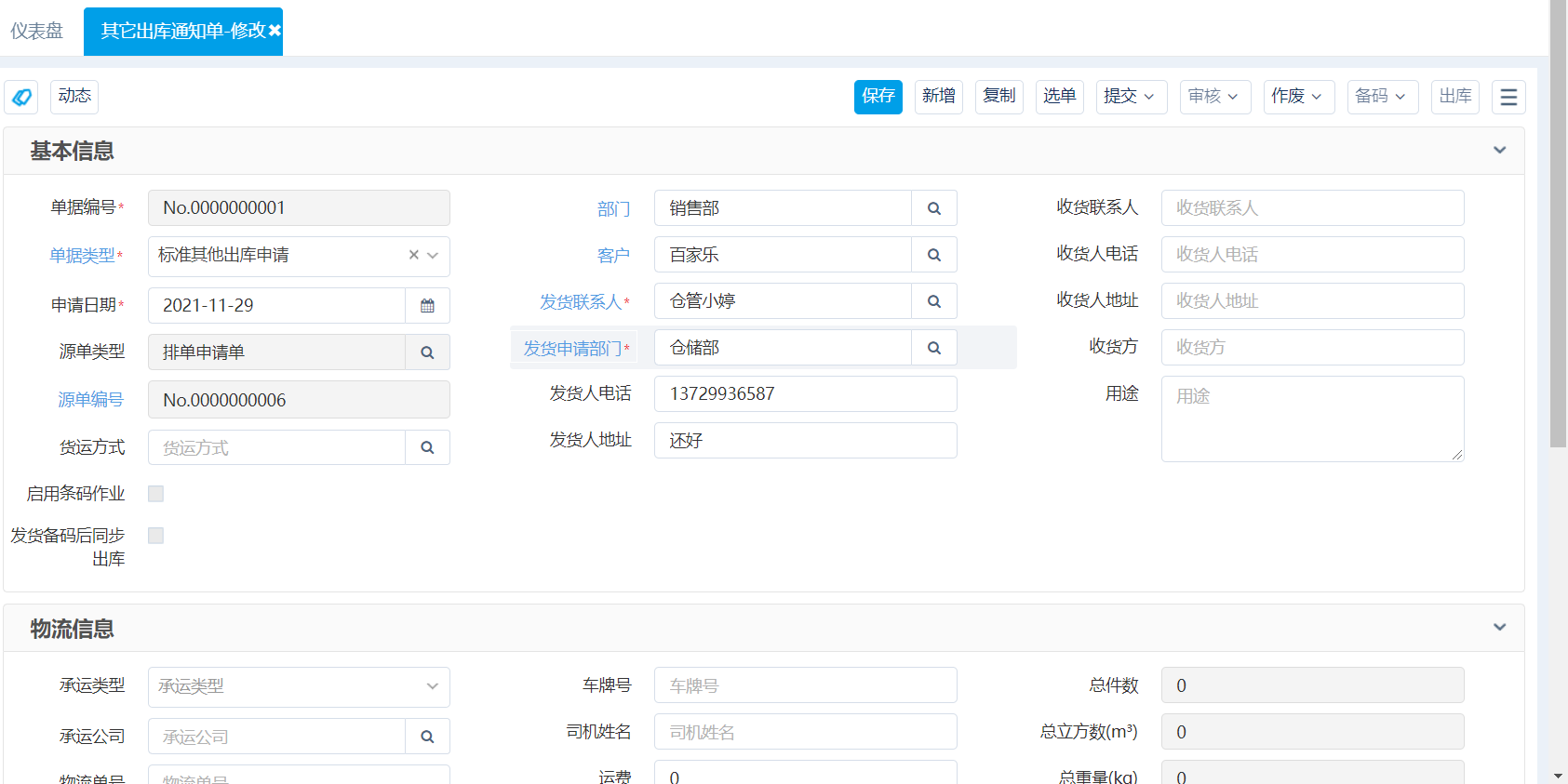Select 其它出库通知单-修改 tab
Viewport: 1568px width, 784px height.
[183, 31]
